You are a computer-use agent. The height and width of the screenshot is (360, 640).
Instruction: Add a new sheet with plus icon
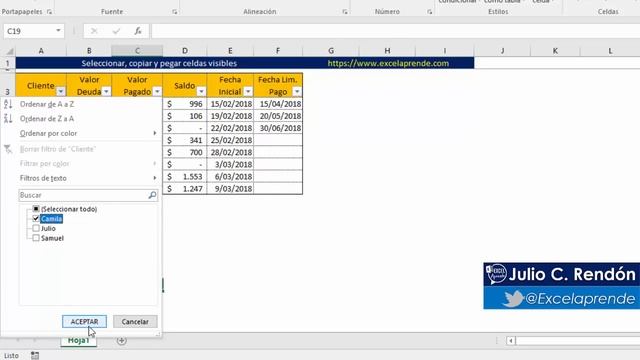point(122,340)
